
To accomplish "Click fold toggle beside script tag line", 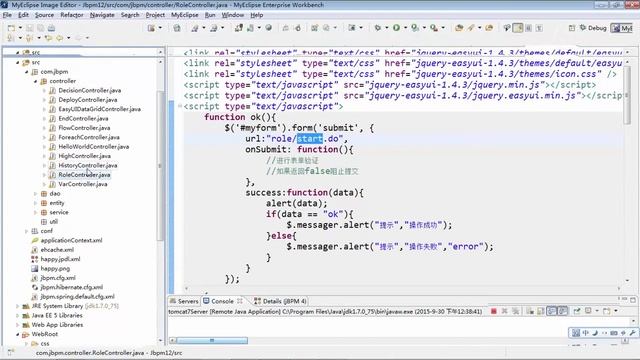I will click(x=179, y=106).
